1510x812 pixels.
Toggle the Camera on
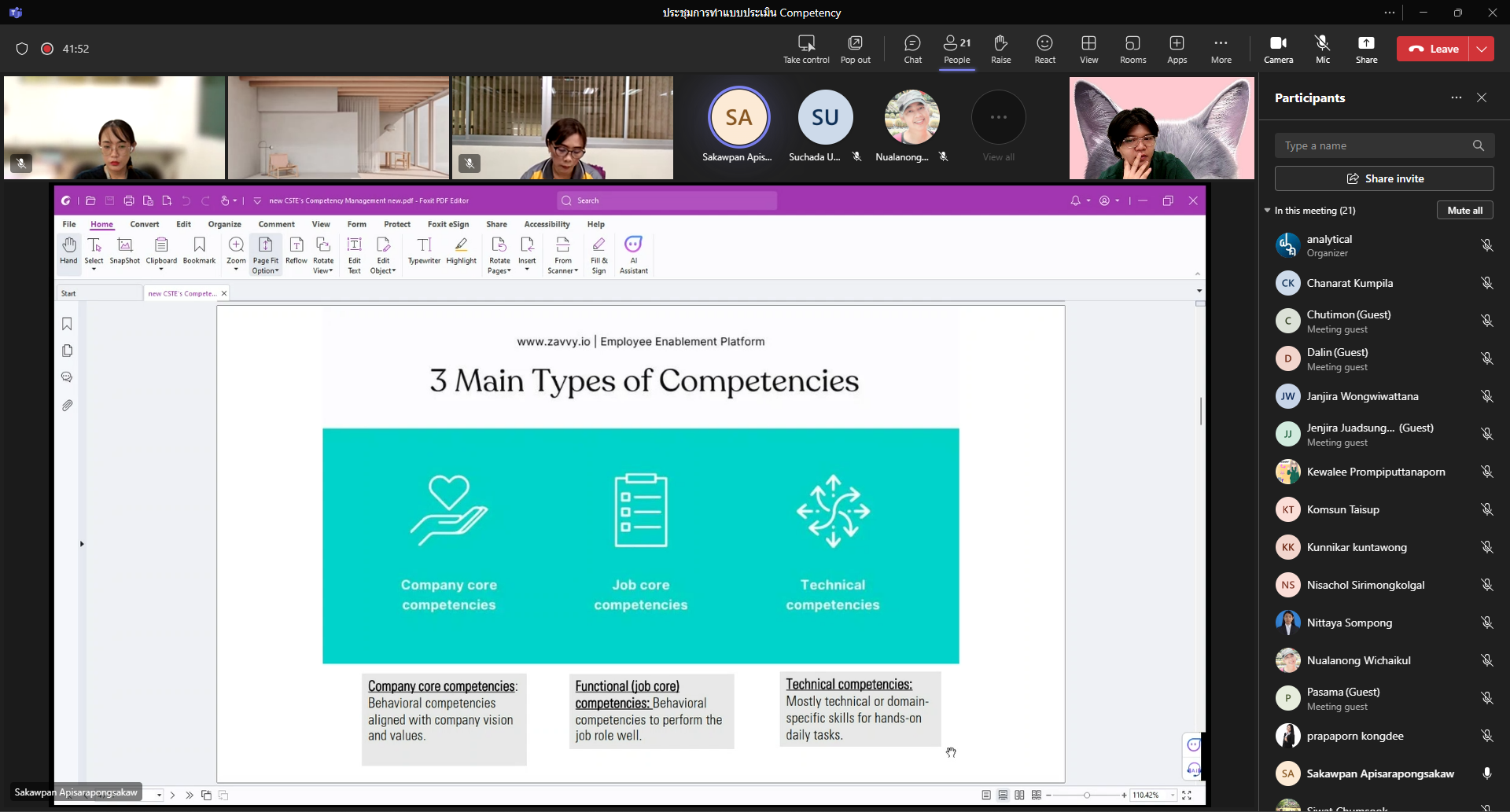click(1278, 49)
